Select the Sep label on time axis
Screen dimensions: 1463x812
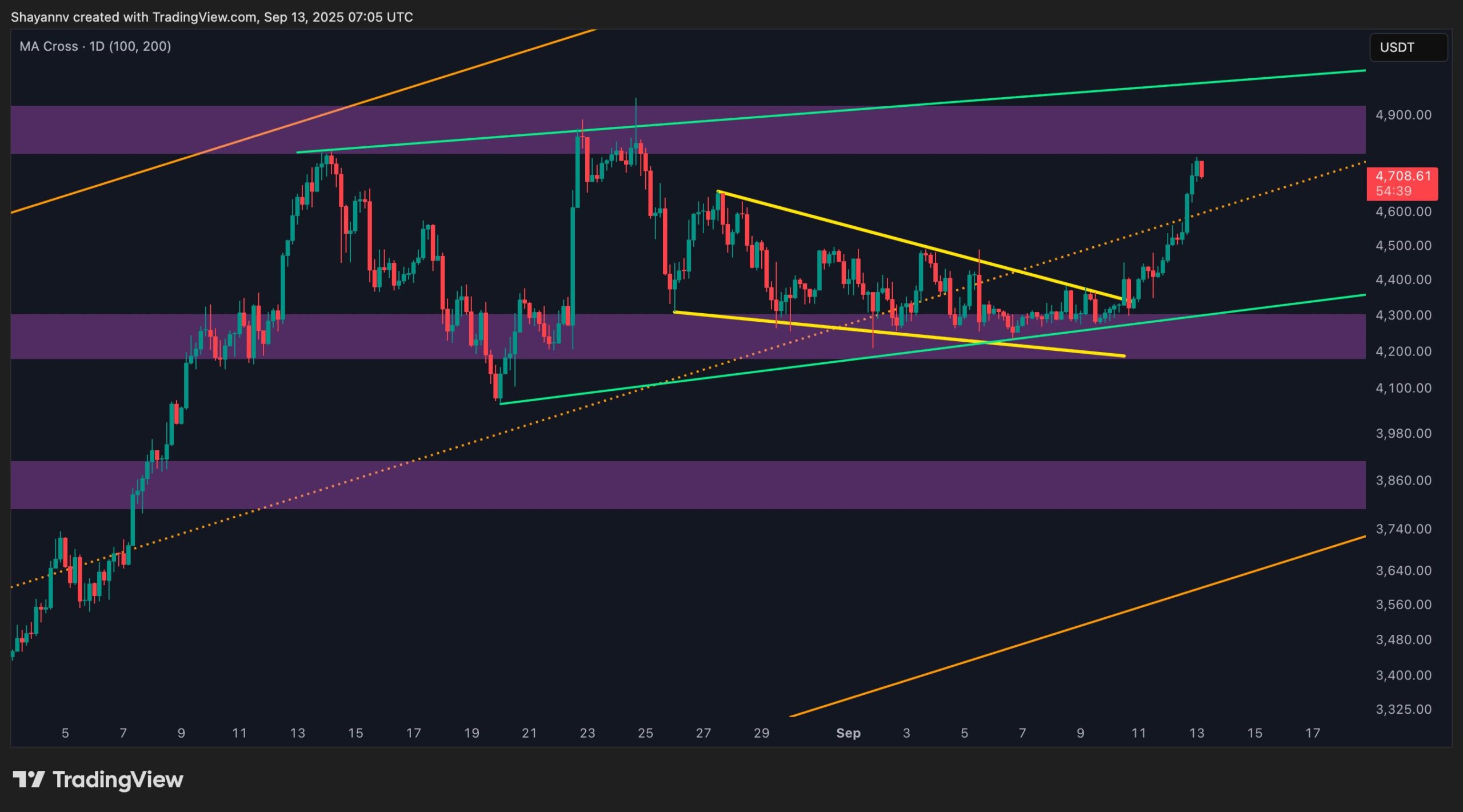click(x=848, y=733)
